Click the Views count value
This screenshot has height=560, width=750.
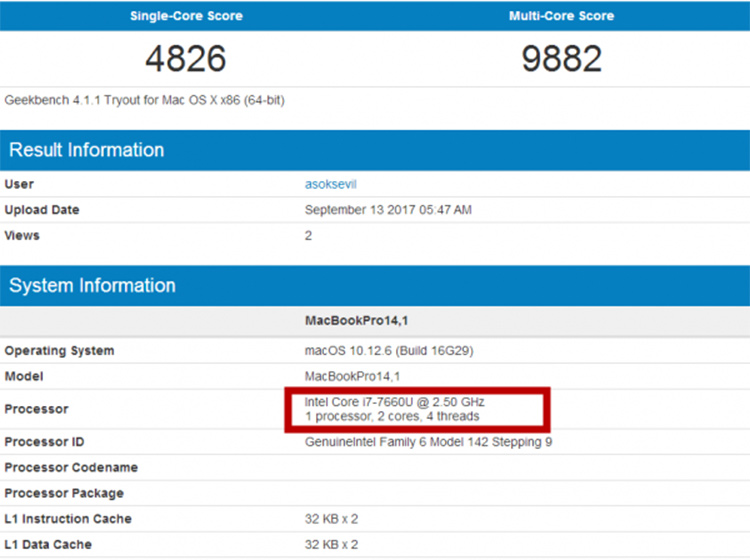tap(308, 236)
